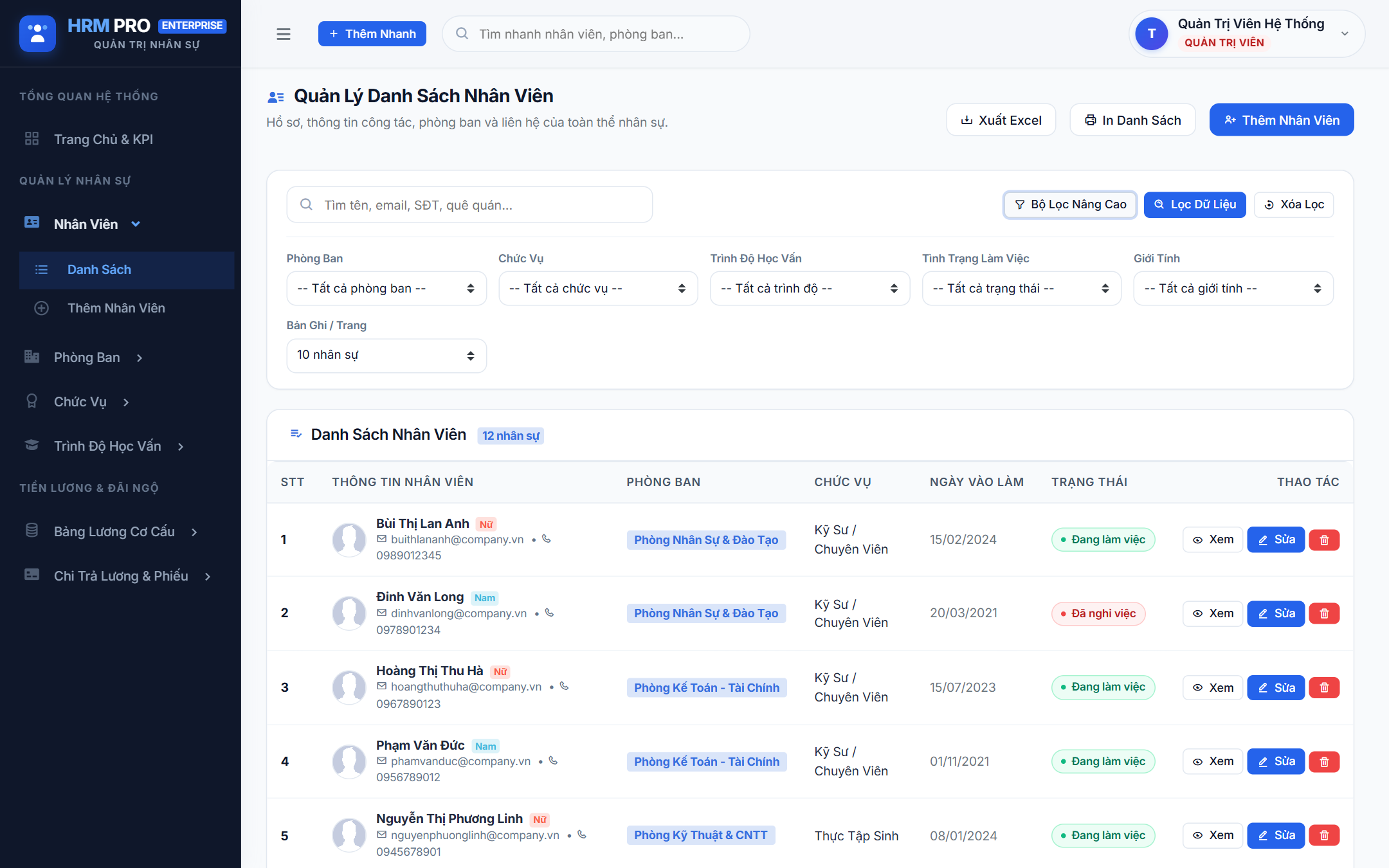The height and width of the screenshot is (868, 1389).
Task: Click the In Danh Sách print button
Action: (x=1133, y=120)
